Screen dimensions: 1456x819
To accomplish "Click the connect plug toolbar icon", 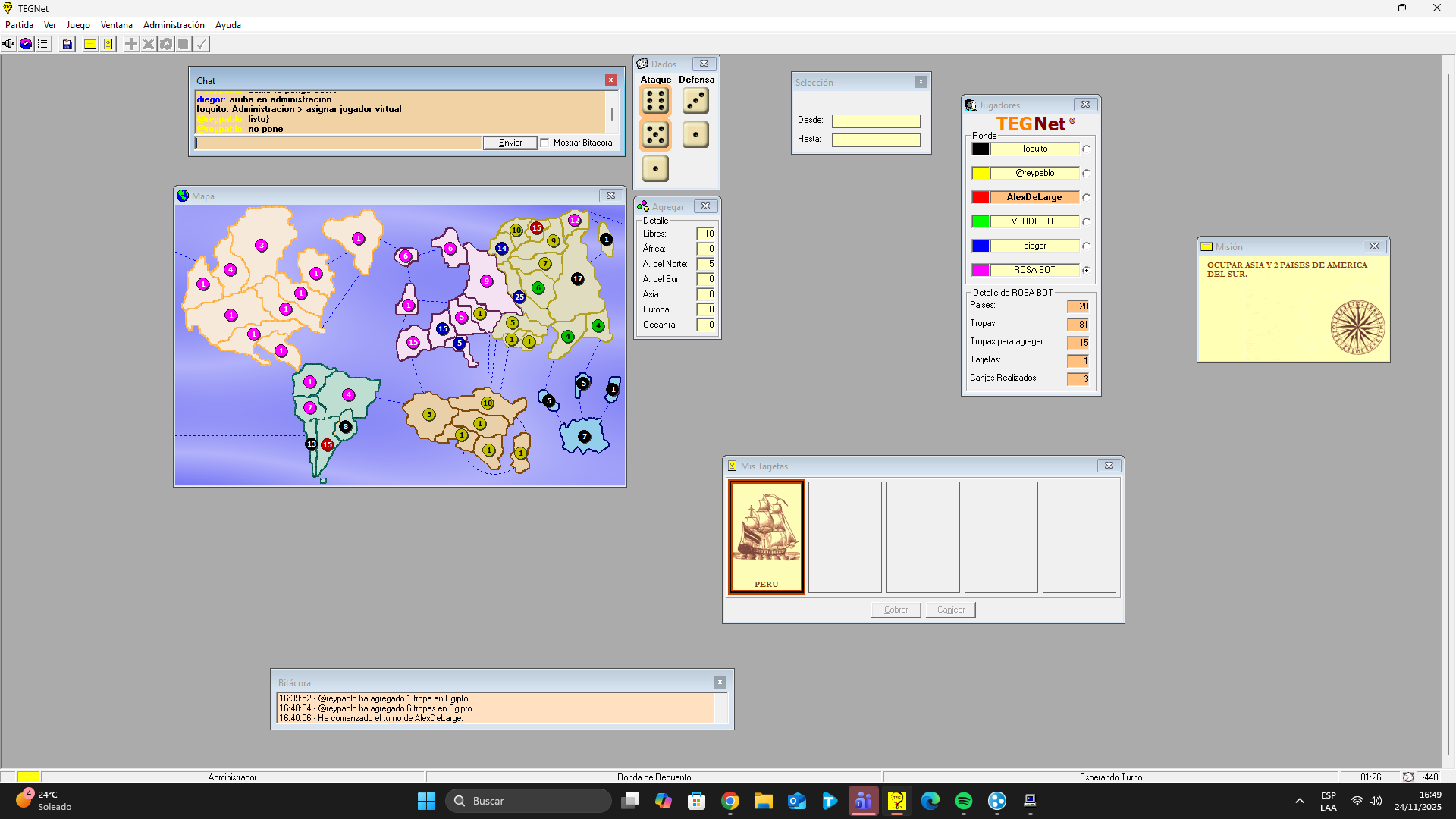I will tap(8, 44).
